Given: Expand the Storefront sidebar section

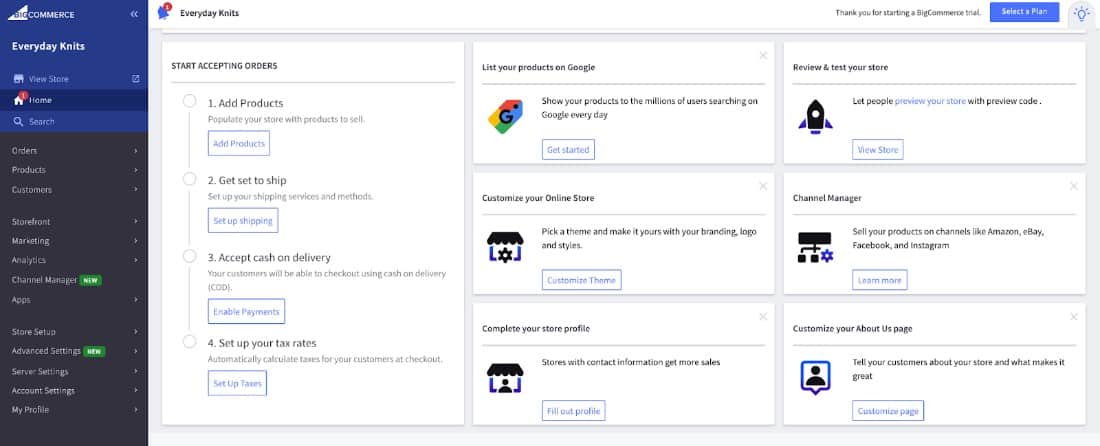Looking at the screenshot, I should (x=74, y=222).
